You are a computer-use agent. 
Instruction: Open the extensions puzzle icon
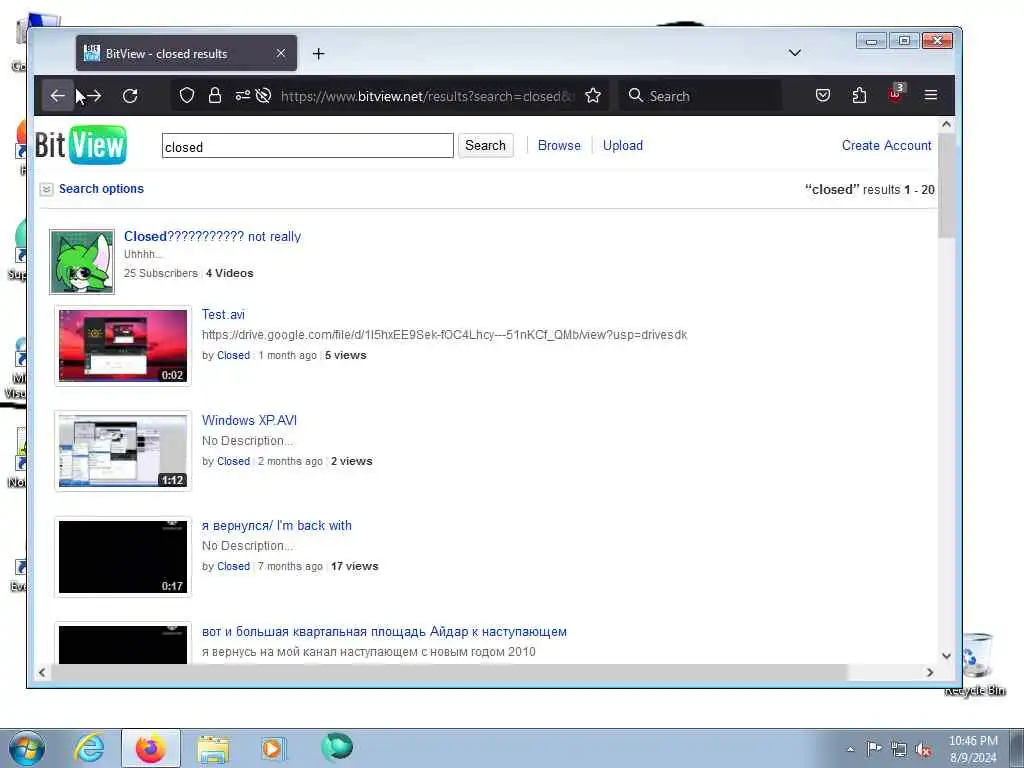[859, 96]
